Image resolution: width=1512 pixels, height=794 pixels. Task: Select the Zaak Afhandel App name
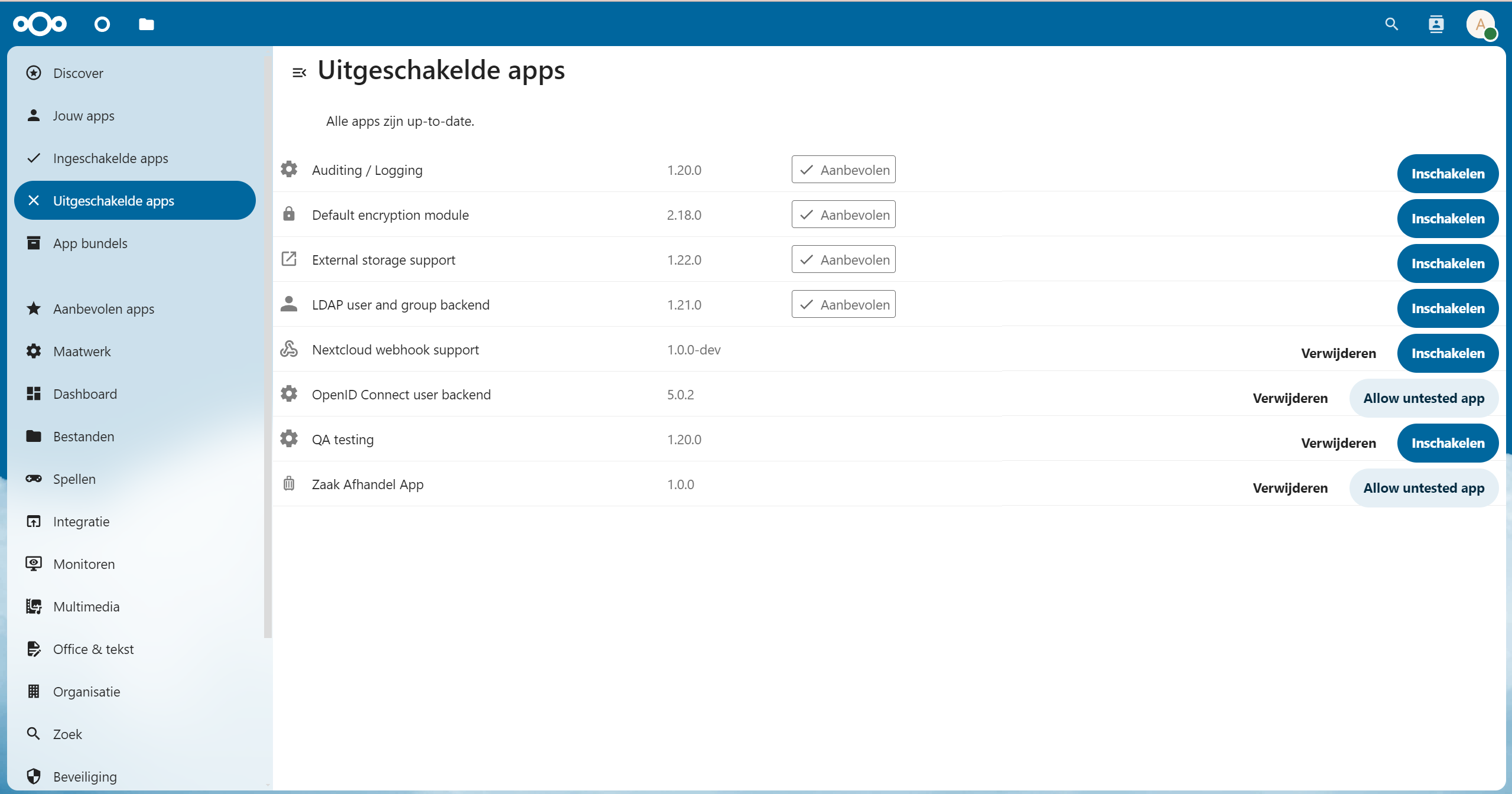pyautogui.click(x=368, y=484)
